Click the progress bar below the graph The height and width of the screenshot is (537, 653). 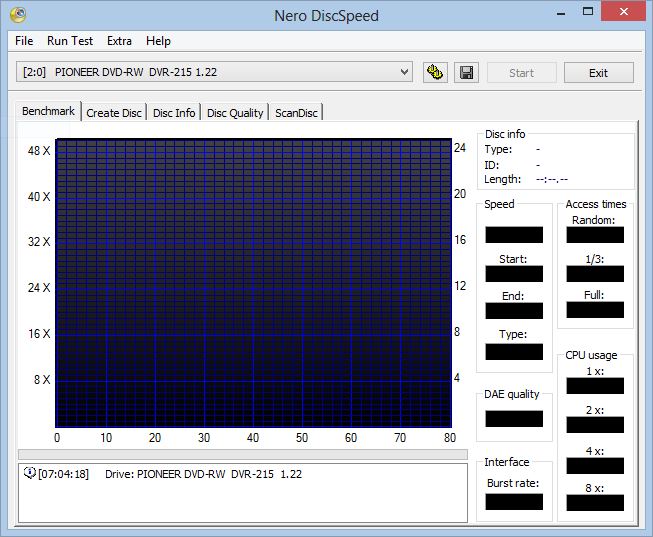click(x=242, y=454)
